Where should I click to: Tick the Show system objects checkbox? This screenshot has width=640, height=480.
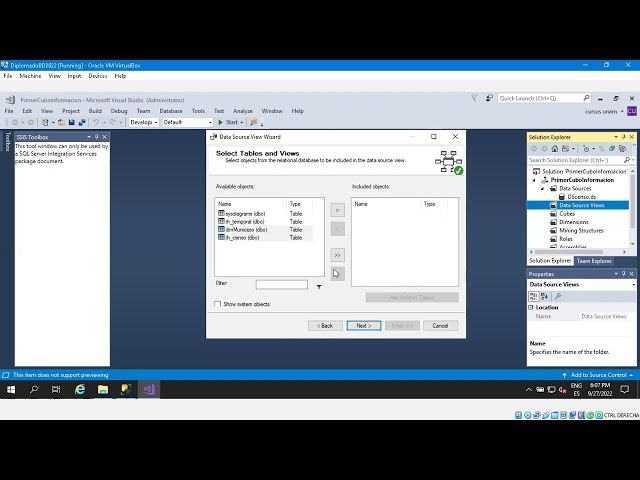218,304
